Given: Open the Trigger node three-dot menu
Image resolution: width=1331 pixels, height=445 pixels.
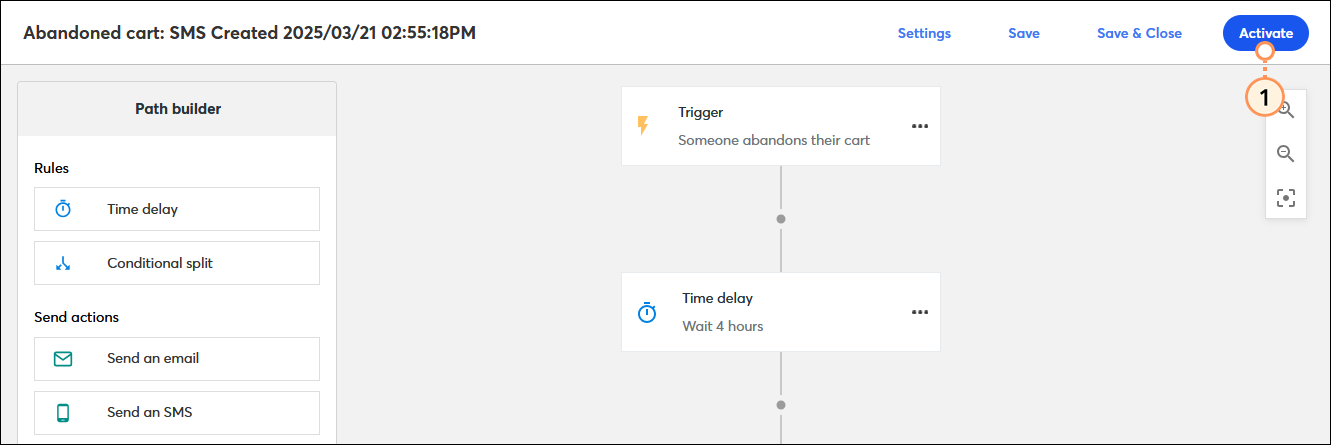Looking at the screenshot, I should pyautogui.click(x=920, y=126).
